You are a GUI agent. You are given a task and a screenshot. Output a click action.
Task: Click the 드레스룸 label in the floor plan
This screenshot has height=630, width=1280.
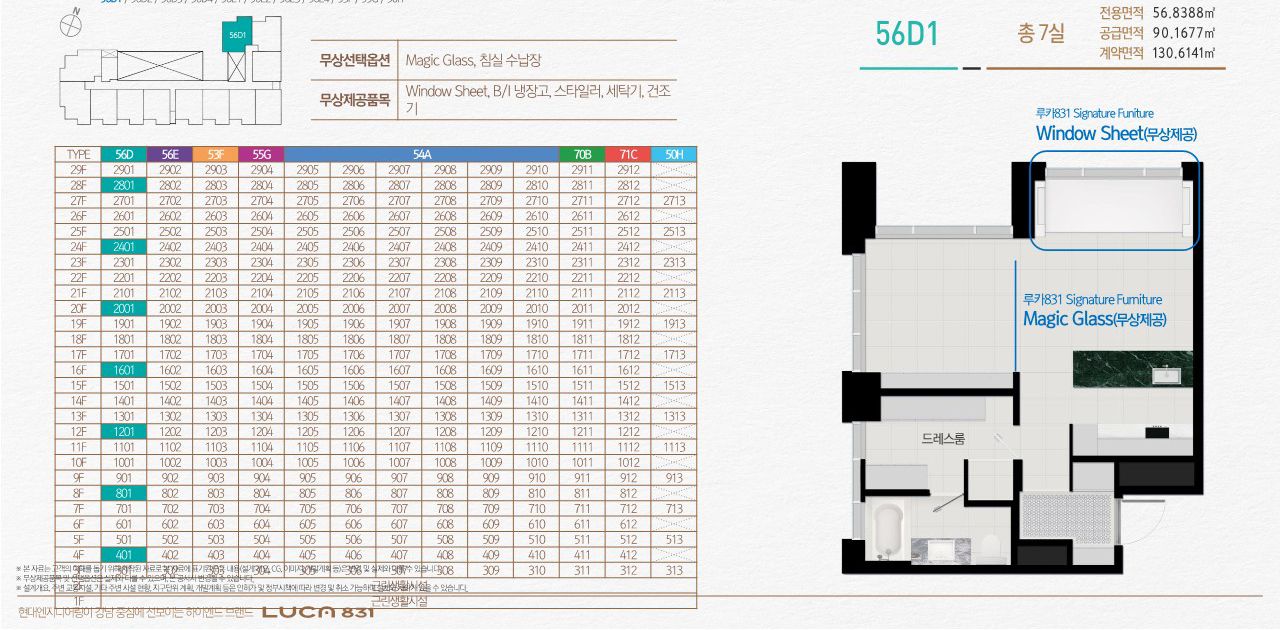[x=943, y=438]
